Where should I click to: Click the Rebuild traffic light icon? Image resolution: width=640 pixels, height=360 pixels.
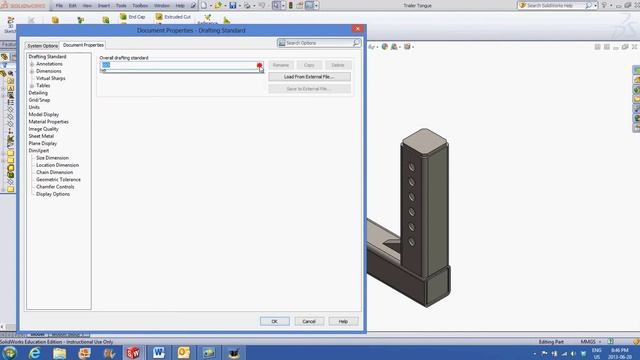pos(291,5)
